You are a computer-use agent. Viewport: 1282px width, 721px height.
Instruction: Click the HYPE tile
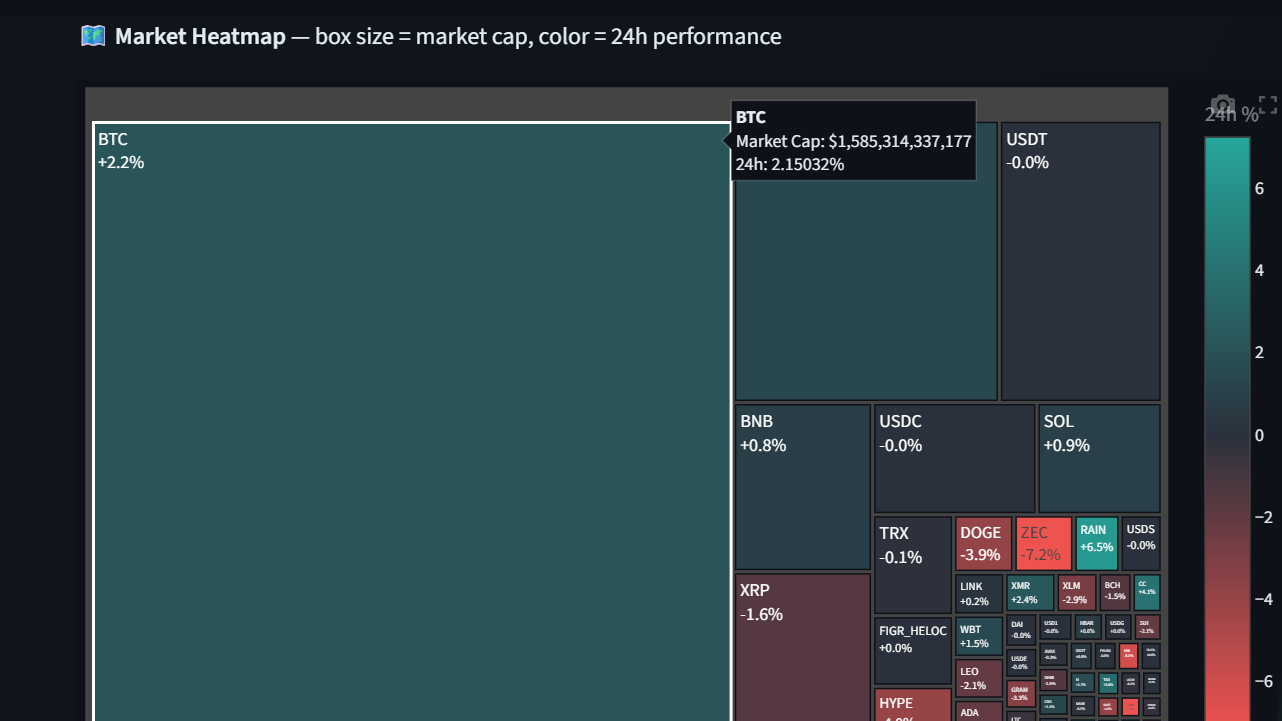913,705
